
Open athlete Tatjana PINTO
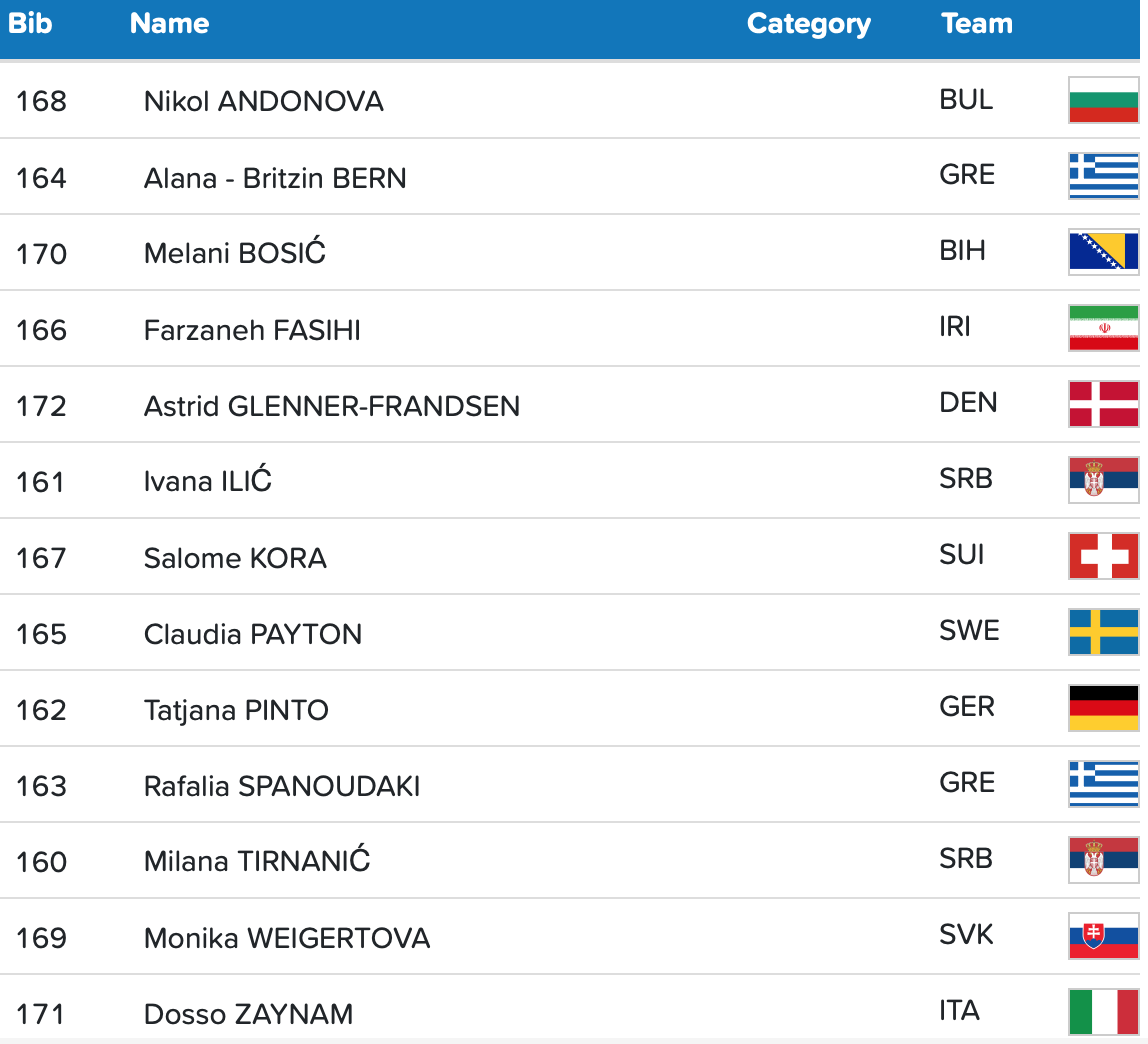coord(236,710)
